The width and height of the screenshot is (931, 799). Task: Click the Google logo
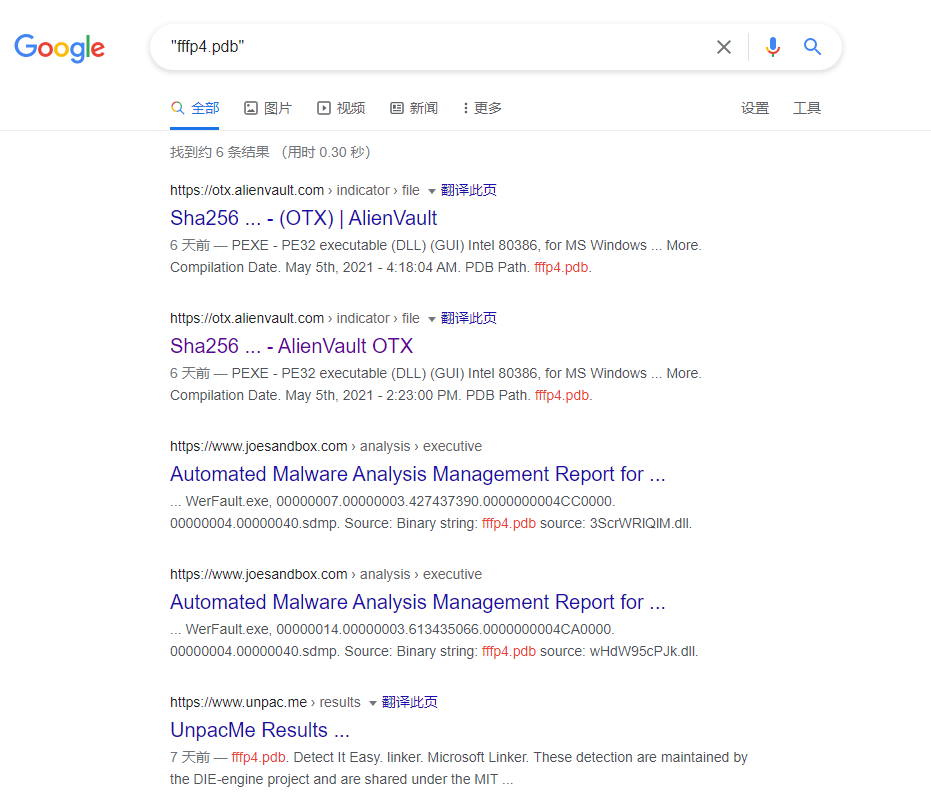click(59, 47)
